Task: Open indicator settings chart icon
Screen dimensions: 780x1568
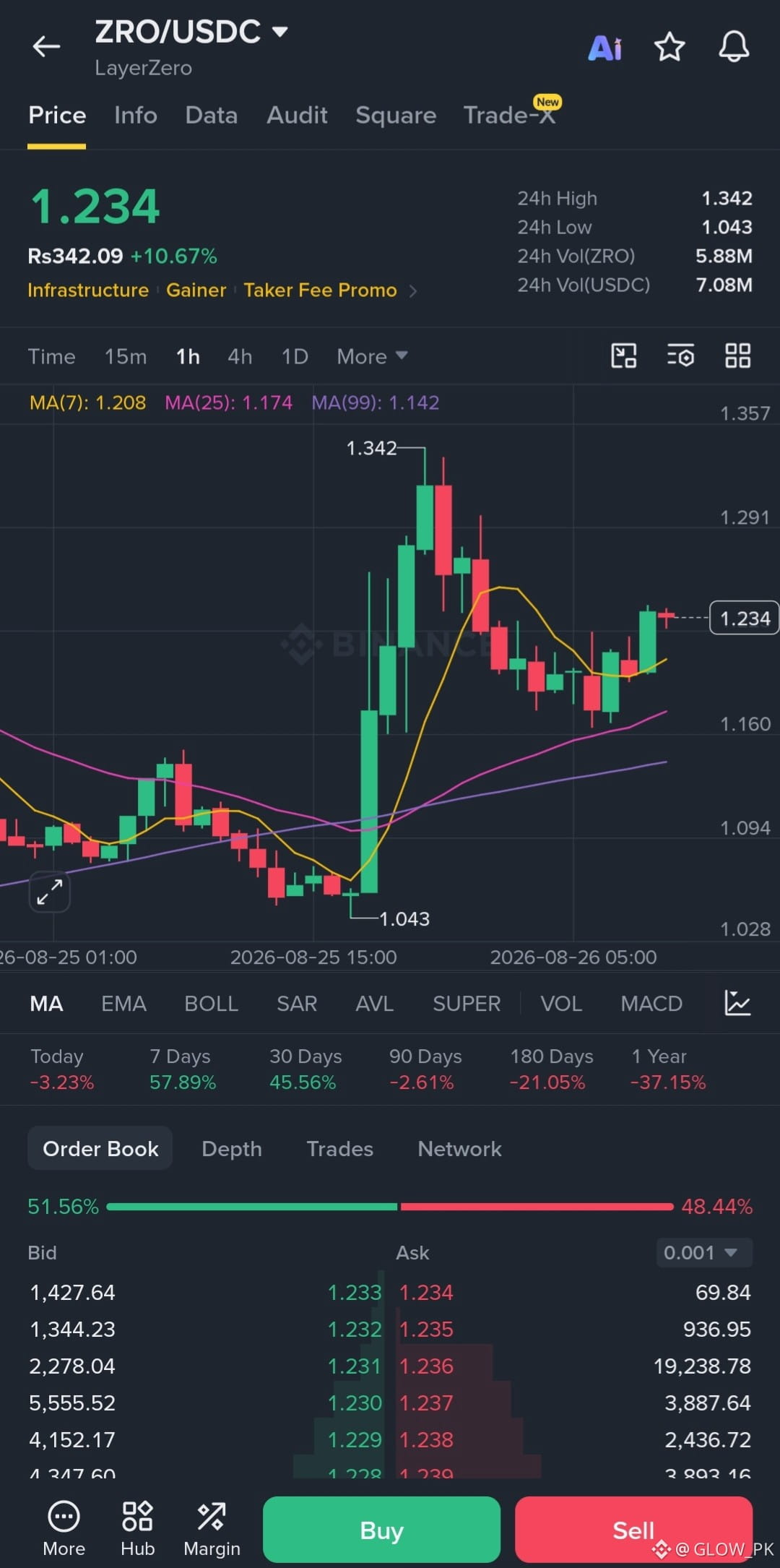Action: tap(737, 1003)
